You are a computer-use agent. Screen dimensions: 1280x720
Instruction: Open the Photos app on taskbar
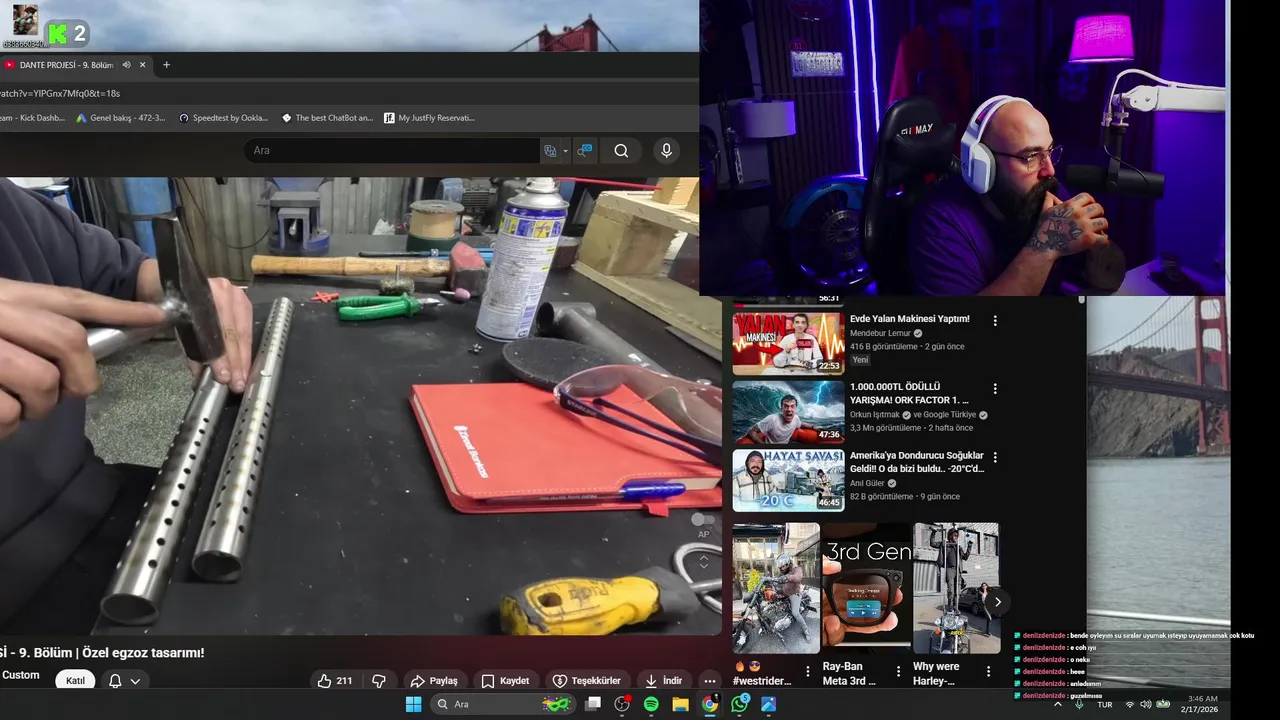point(768,704)
